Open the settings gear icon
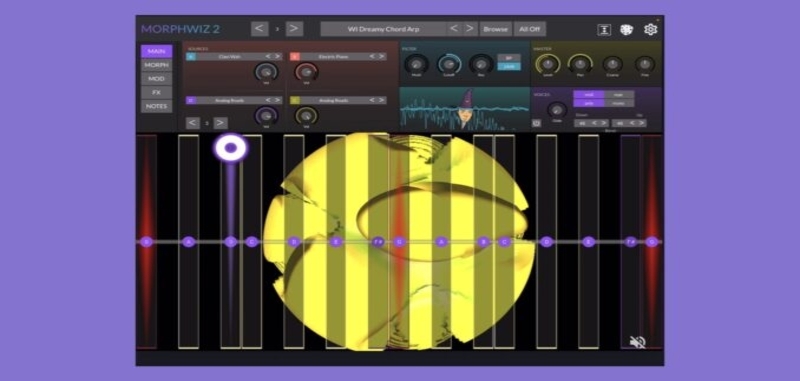The height and width of the screenshot is (381, 800). [650, 30]
